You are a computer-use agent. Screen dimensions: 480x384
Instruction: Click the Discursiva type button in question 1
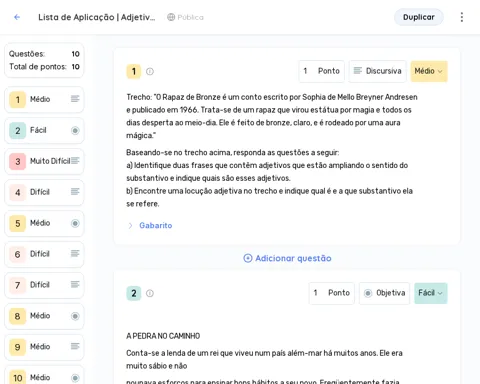[x=377, y=71]
